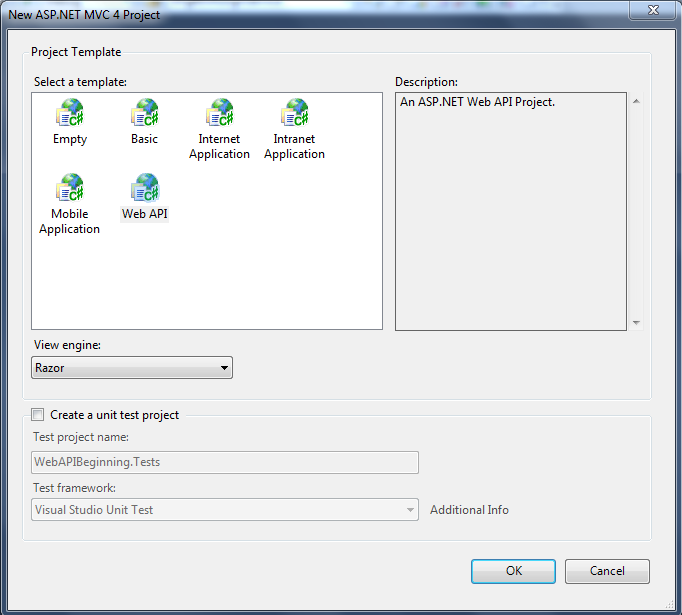Open the Additional Info link
Viewport: 682px width, 615px height.
tap(469, 510)
